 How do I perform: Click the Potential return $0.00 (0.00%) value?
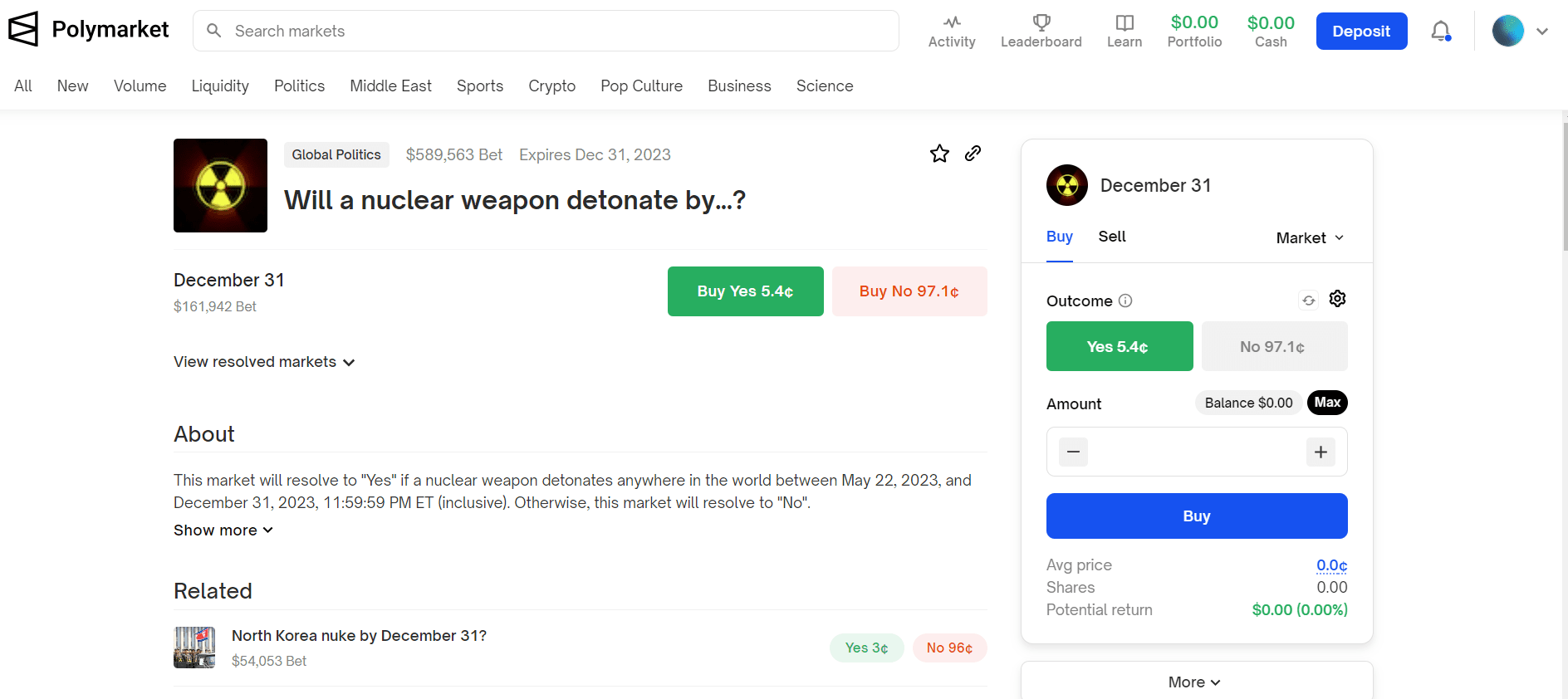(x=1300, y=610)
